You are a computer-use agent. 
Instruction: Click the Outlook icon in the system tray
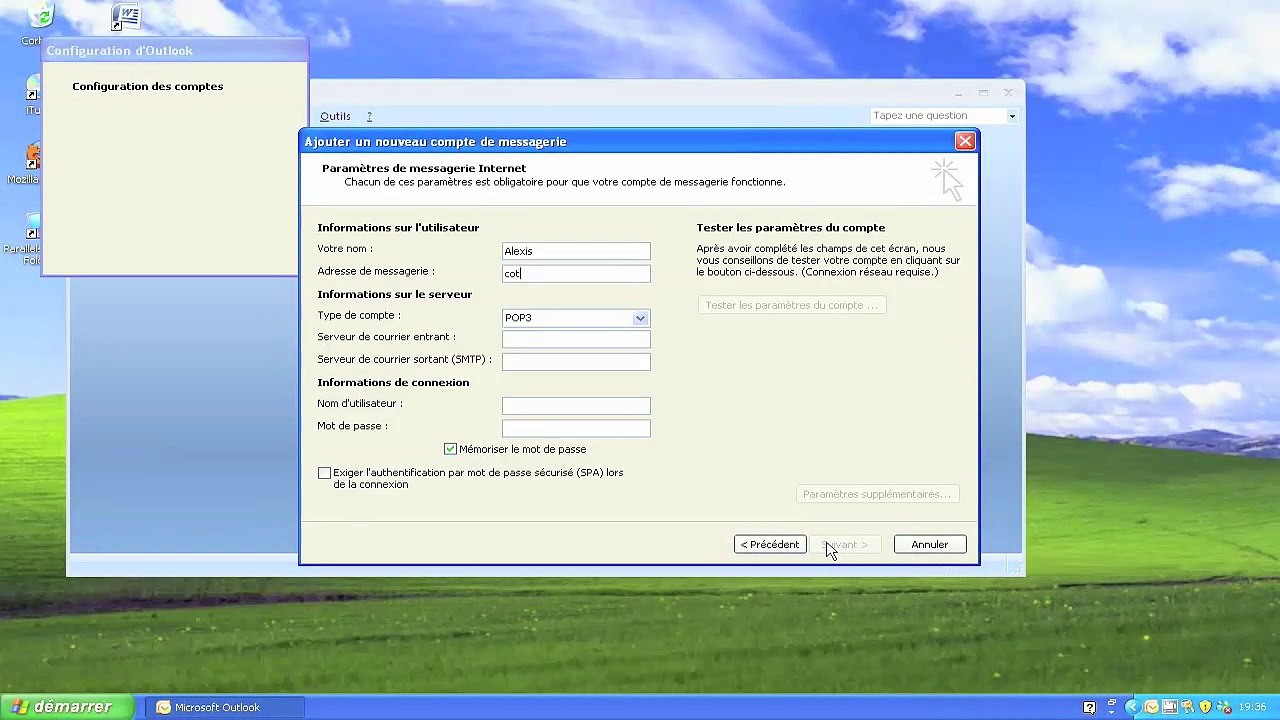[1152, 707]
